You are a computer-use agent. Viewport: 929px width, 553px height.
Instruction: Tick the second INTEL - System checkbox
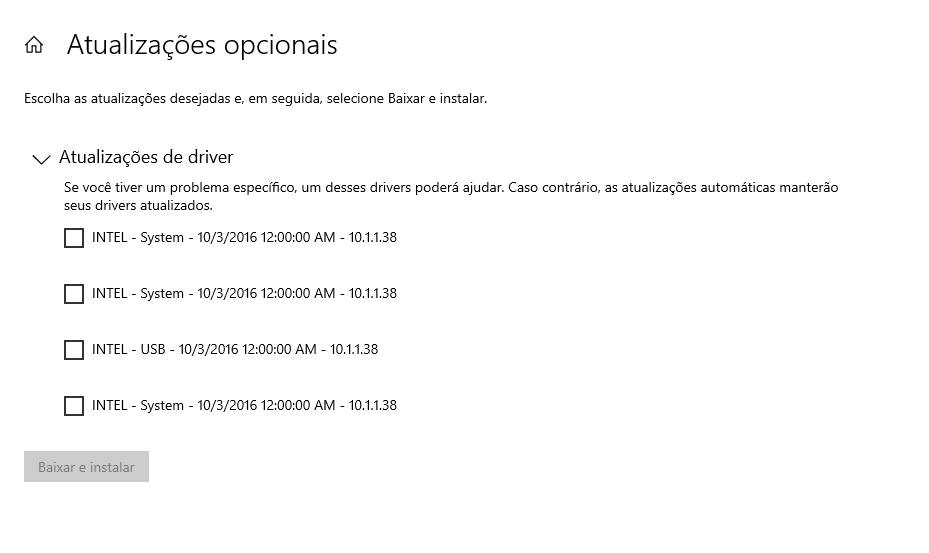point(73,293)
